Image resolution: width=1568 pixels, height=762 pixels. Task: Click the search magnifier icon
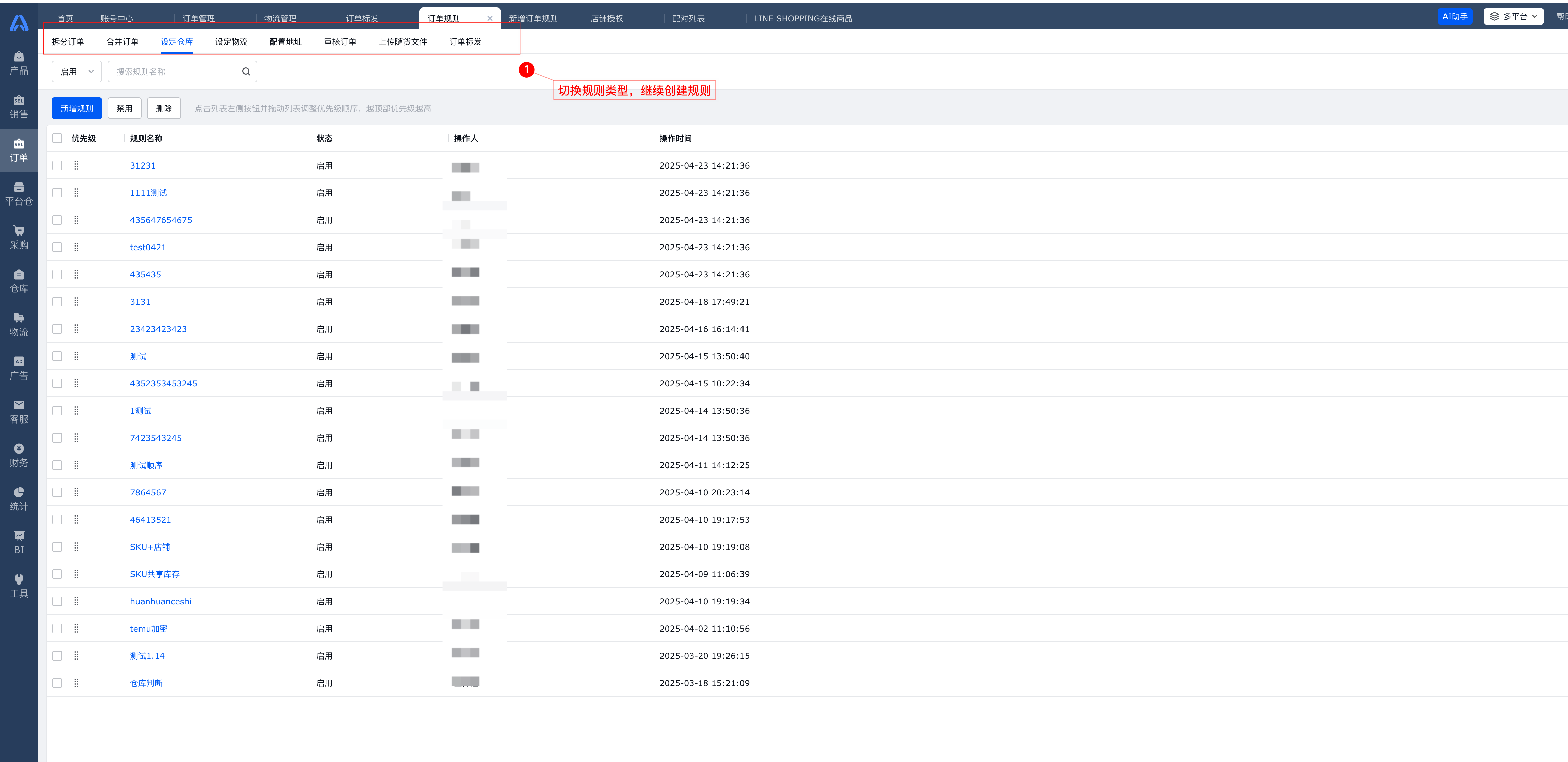tap(246, 71)
